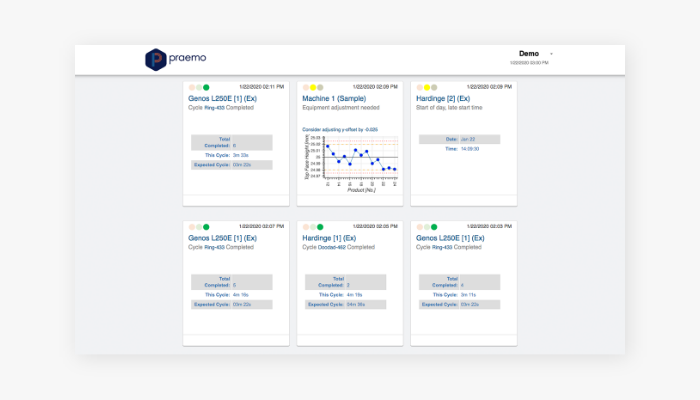
Task: Open the Hardinge [1] (Ex) card title
Action: [x=329, y=238]
